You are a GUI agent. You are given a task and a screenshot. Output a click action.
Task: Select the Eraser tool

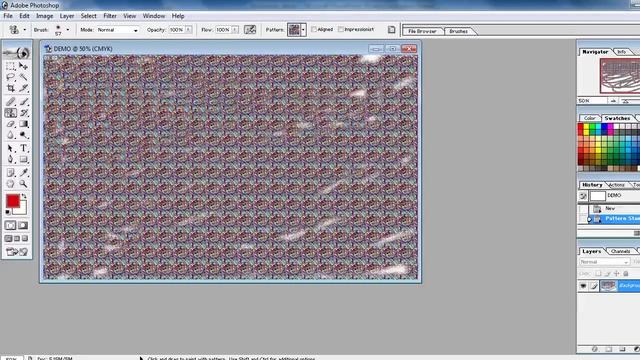11,124
